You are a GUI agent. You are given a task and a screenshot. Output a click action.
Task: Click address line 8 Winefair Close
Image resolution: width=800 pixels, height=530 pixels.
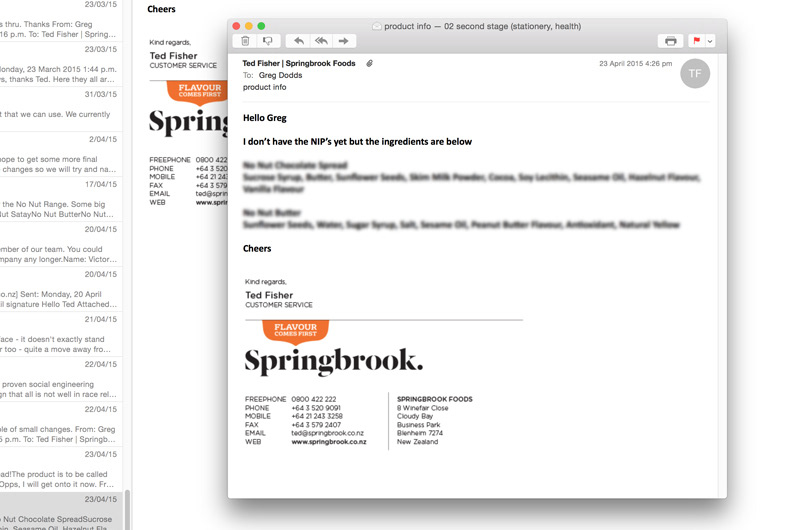[422, 408]
